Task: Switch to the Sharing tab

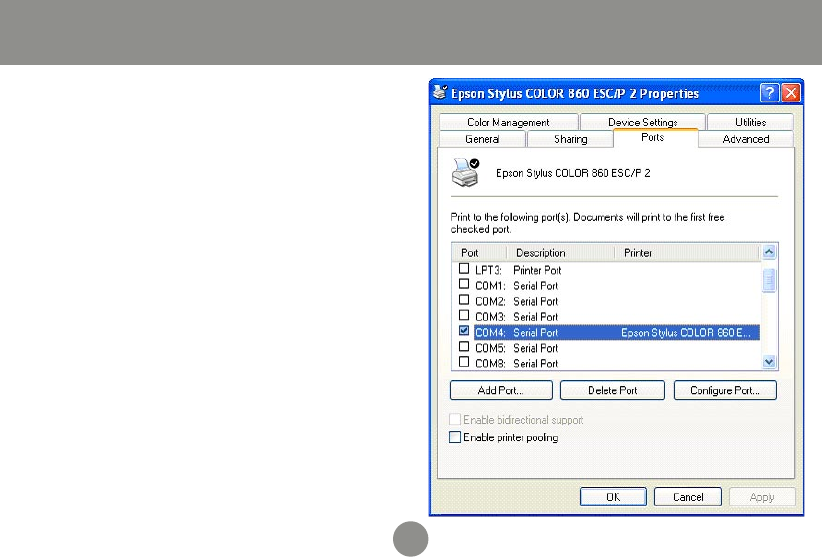Action: tap(570, 139)
